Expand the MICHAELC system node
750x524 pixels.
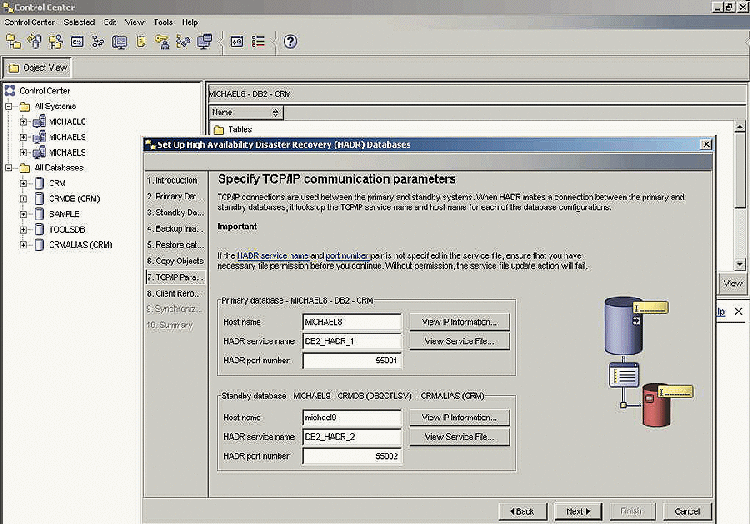pyautogui.click(x=23, y=122)
